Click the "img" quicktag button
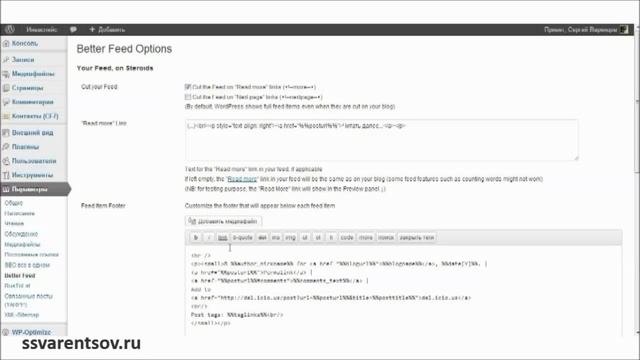 (290, 238)
